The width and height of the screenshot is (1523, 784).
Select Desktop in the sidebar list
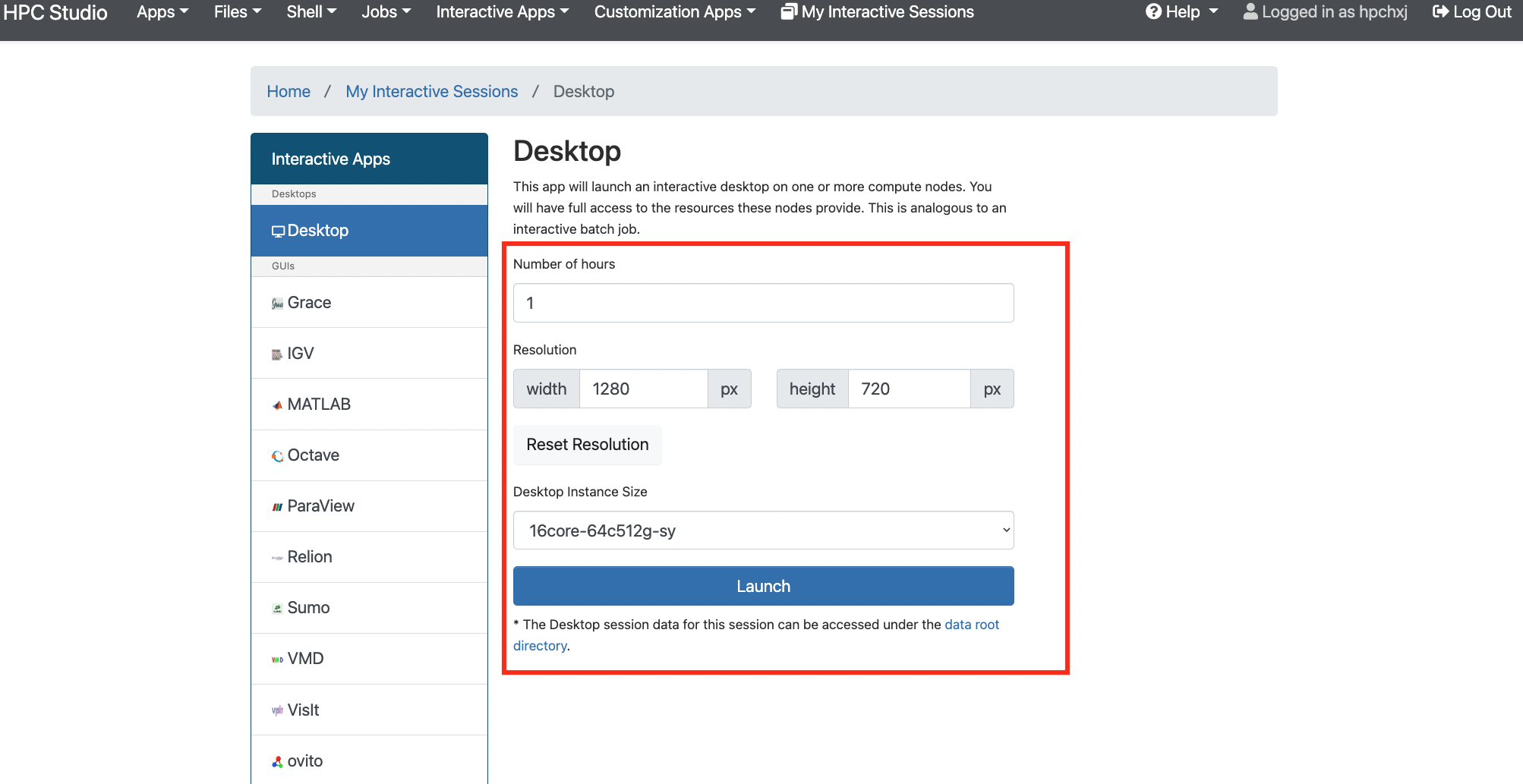pyautogui.click(x=369, y=231)
